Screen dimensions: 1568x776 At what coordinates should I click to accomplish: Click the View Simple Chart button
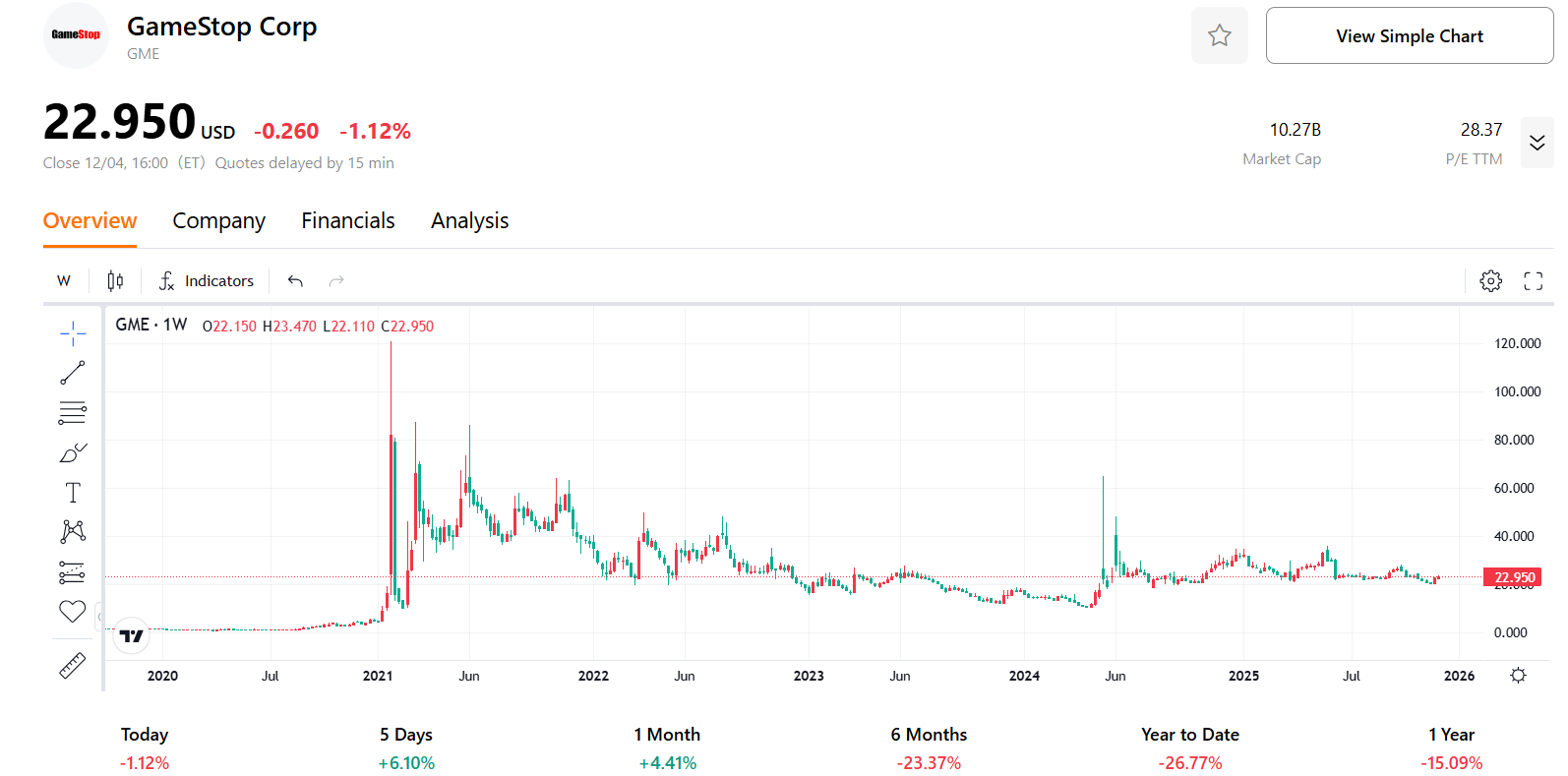1409,35
